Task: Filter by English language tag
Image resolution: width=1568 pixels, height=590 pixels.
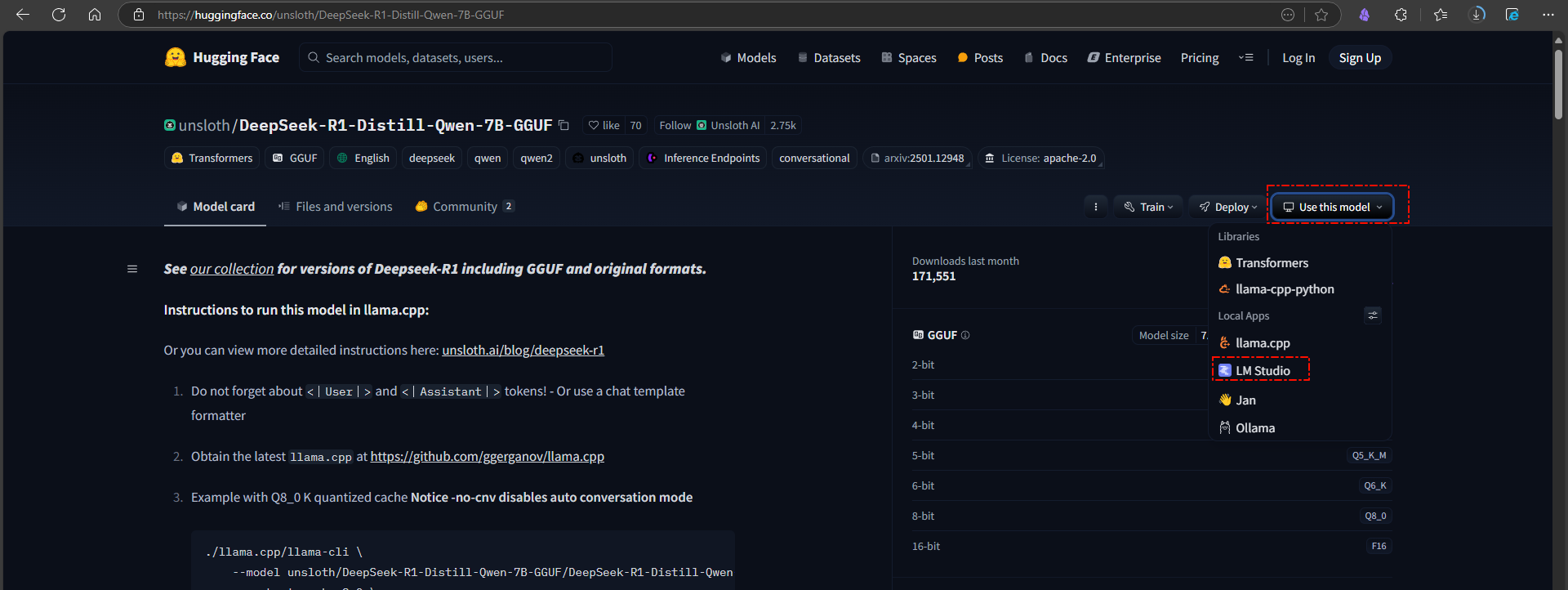Action: (363, 158)
